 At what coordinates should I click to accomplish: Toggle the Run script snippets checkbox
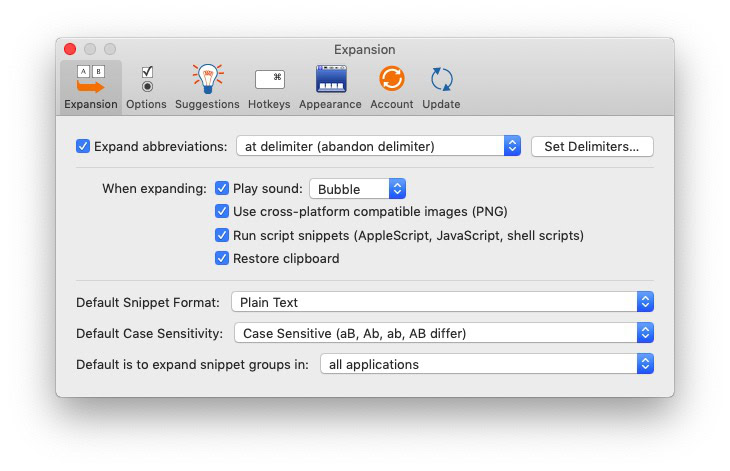pyautogui.click(x=222, y=235)
